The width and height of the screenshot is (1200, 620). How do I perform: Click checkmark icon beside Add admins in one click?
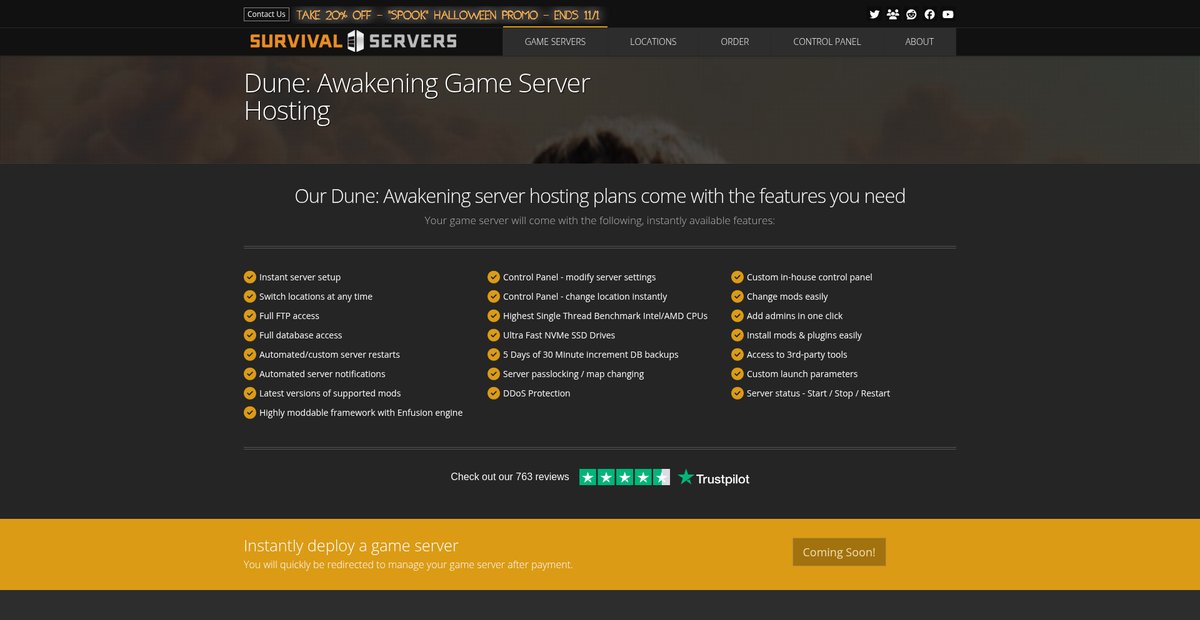tap(738, 316)
